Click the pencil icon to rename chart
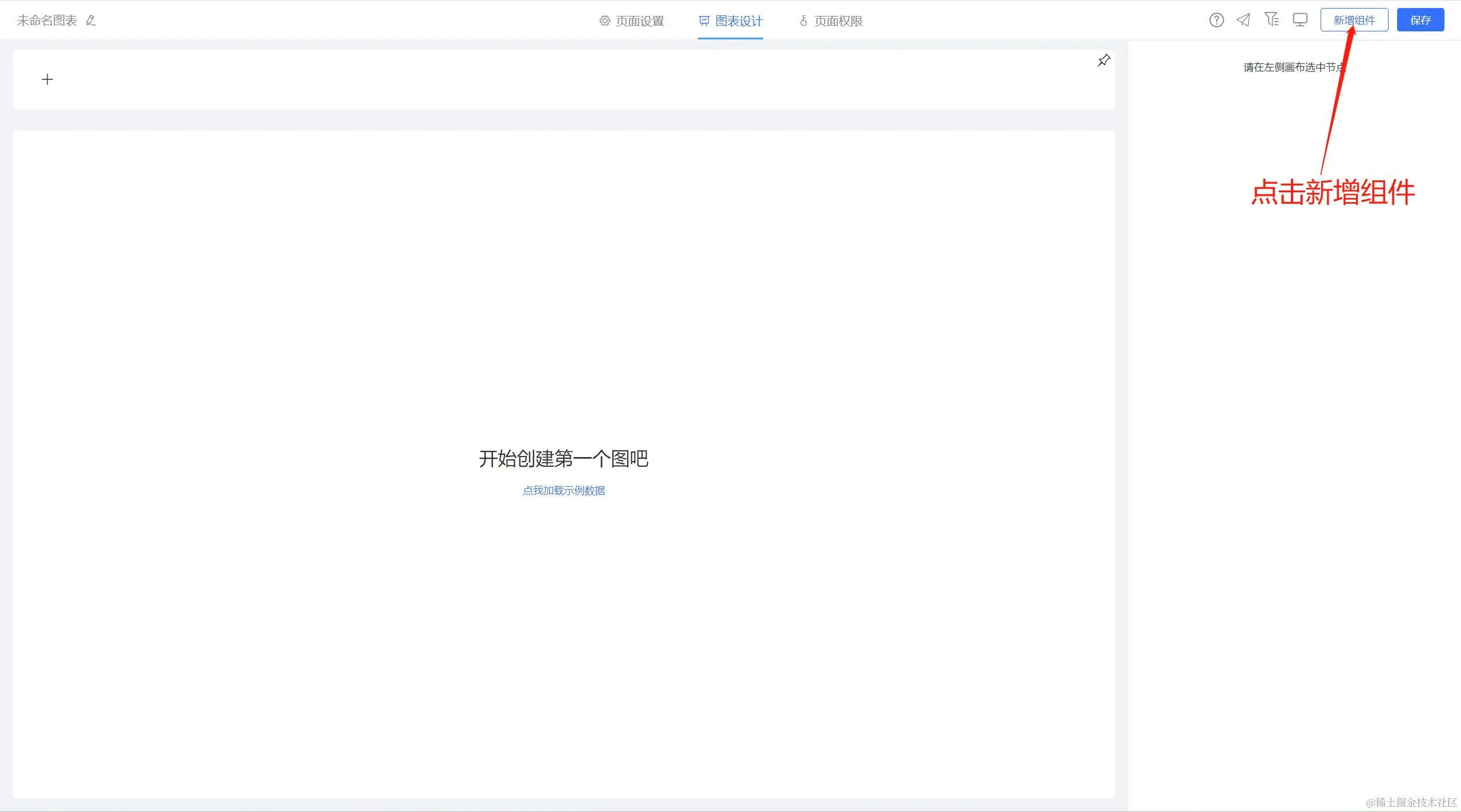The image size is (1461, 812). [91, 21]
